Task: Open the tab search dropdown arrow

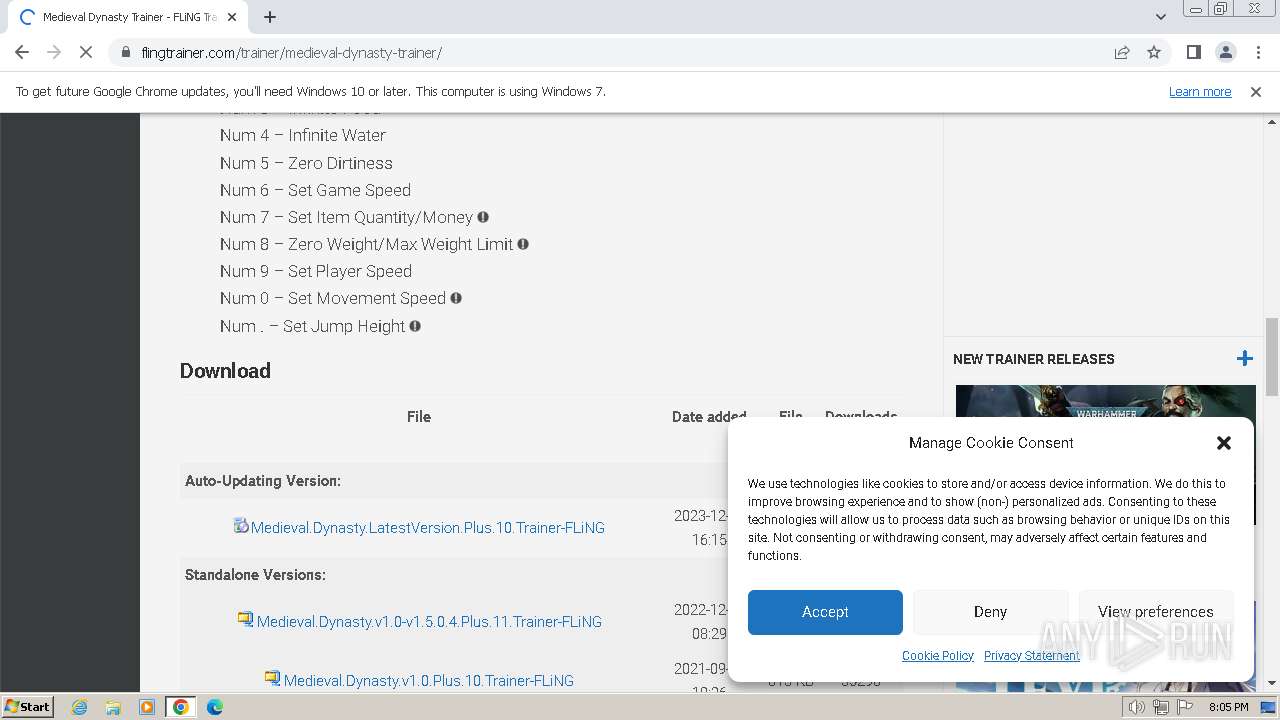Action: point(1161,17)
